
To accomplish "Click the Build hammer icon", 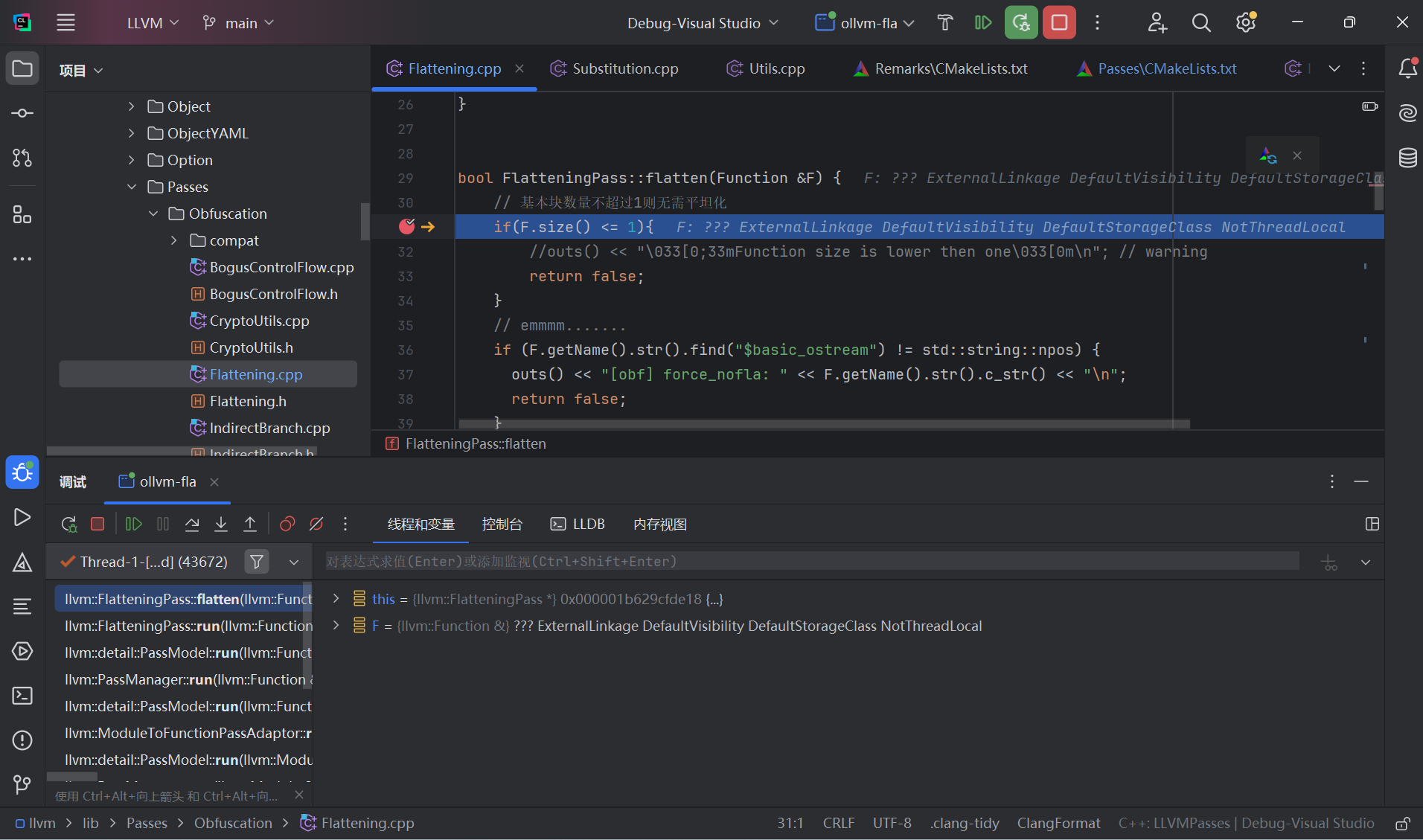I will tap(945, 22).
